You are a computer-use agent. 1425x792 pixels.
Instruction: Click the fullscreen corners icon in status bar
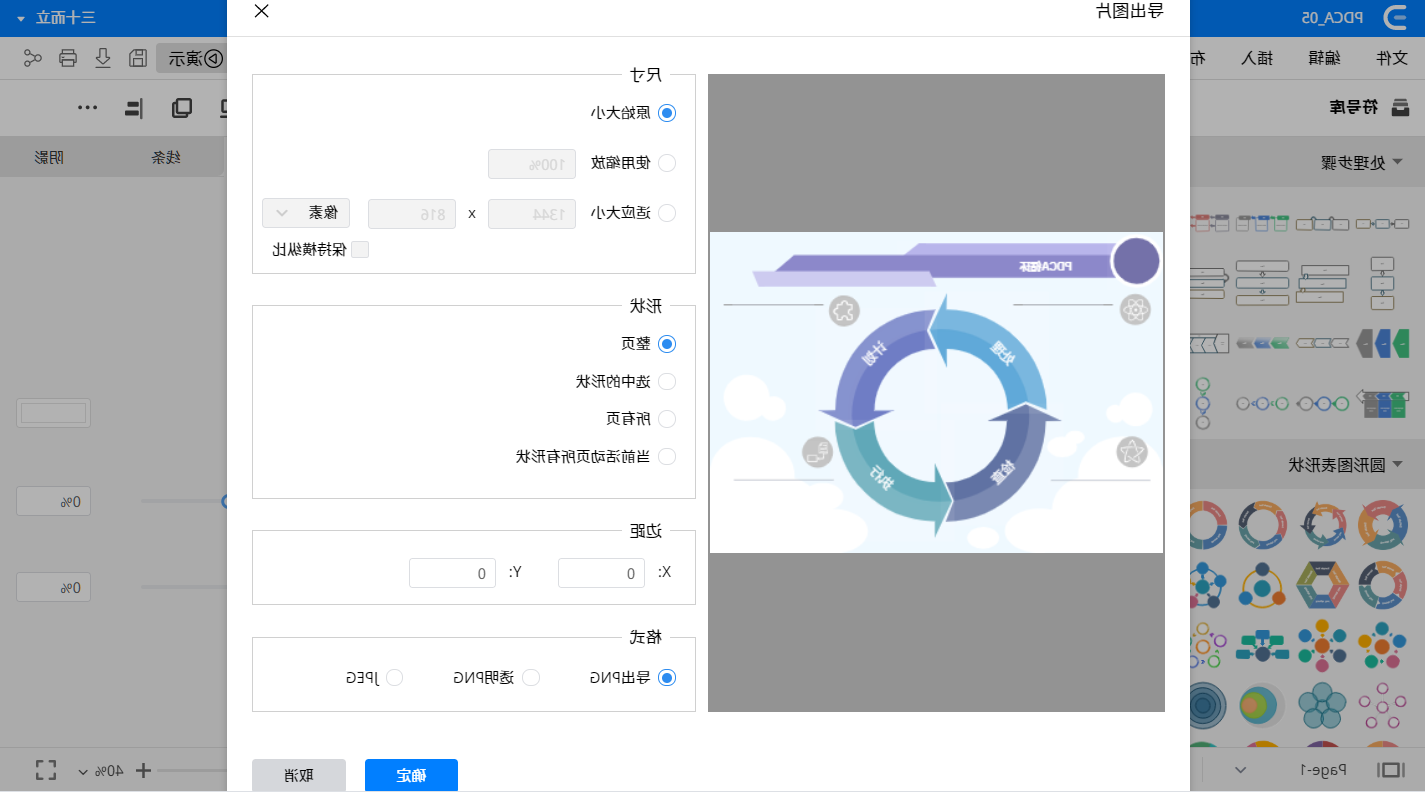46,770
